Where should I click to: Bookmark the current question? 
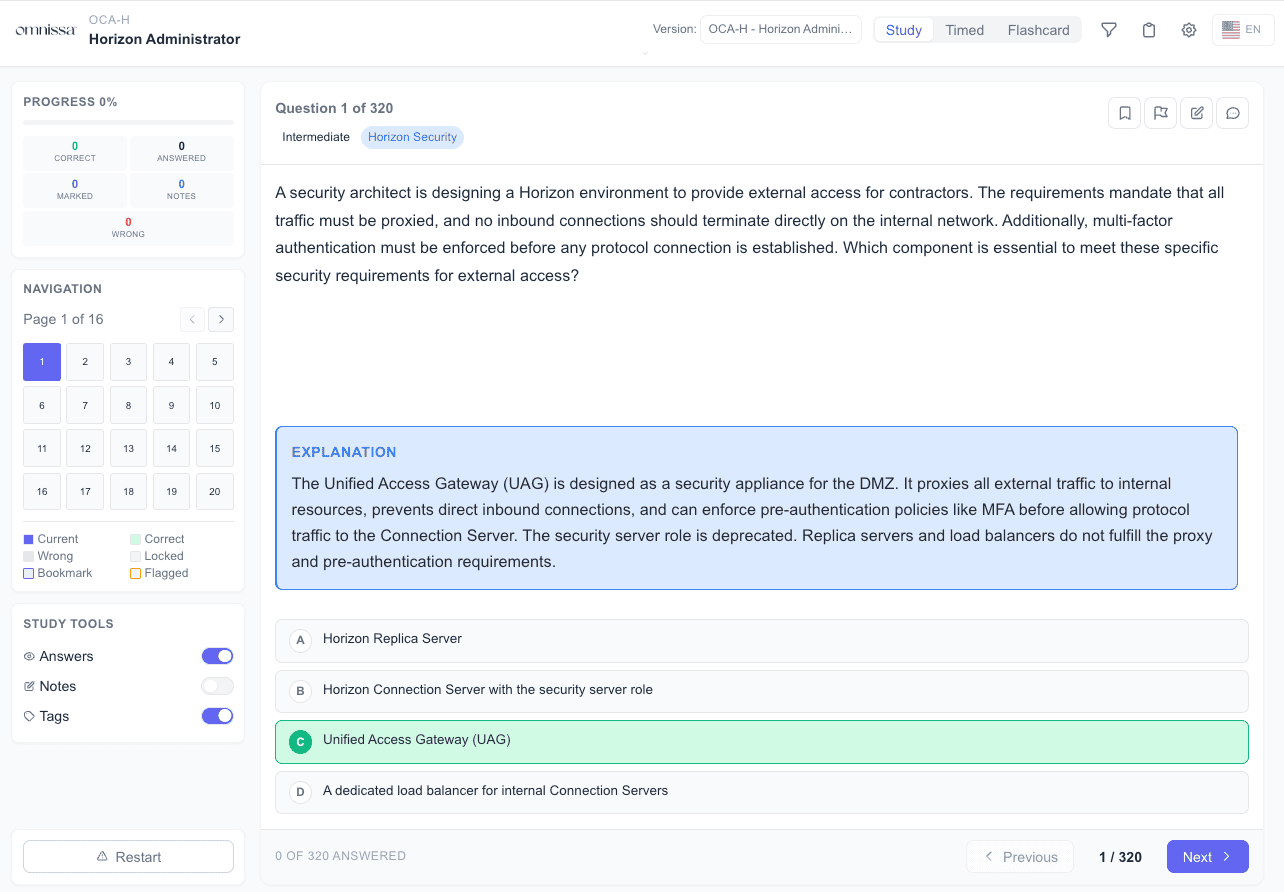click(1124, 113)
